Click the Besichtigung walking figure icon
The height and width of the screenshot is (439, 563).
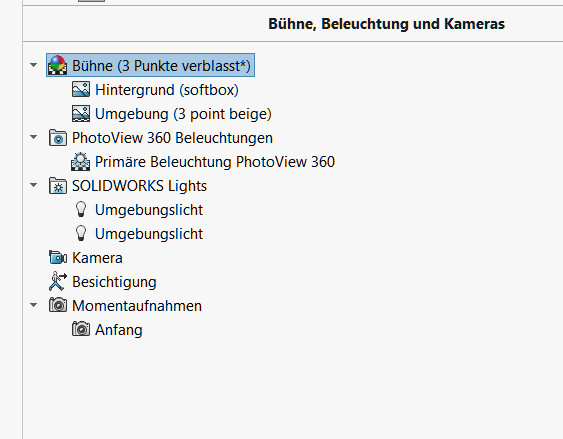click(x=58, y=281)
